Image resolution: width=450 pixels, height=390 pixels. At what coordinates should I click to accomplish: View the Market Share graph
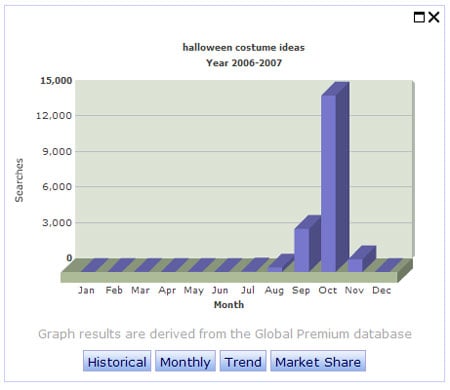click(318, 361)
